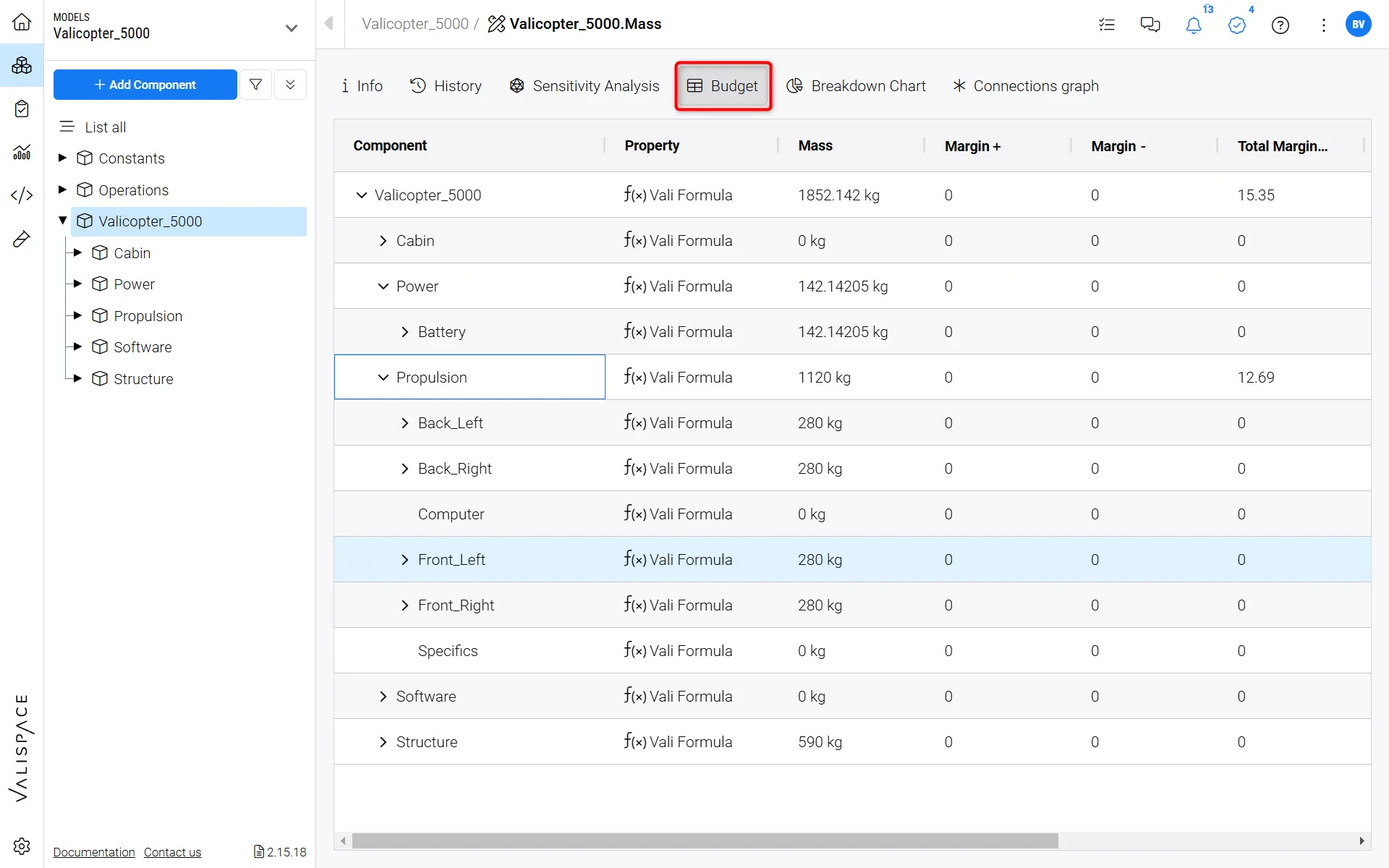This screenshot has height=868, width=1389.
Task: Open the discussions chat icon
Action: coord(1150,25)
